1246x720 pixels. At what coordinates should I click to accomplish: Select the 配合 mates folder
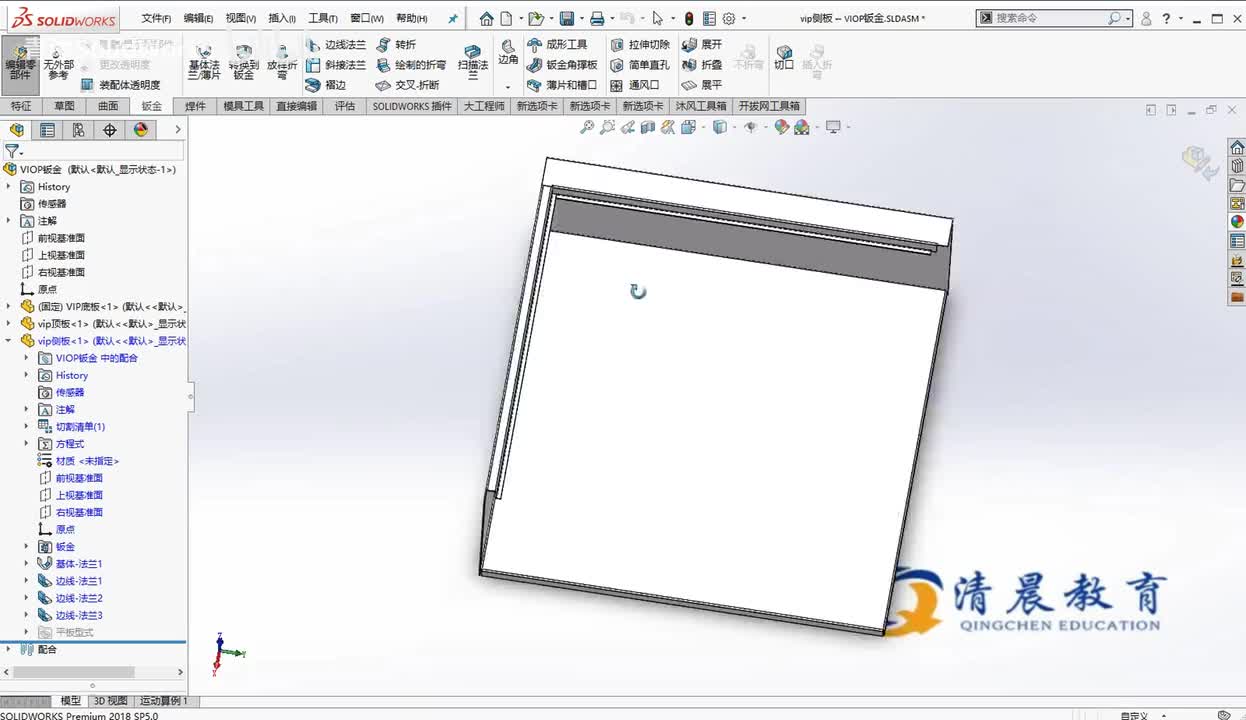[38, 650]
